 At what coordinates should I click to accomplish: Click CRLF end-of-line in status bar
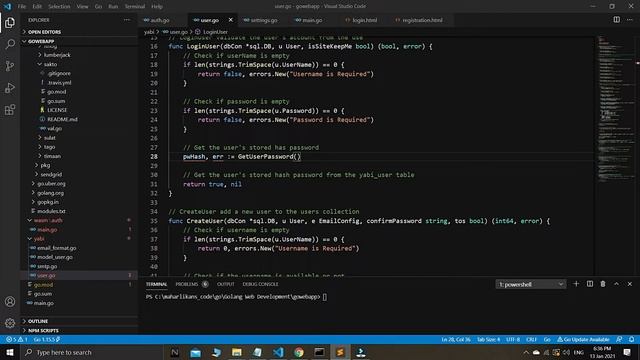click(x=531, y=339)
